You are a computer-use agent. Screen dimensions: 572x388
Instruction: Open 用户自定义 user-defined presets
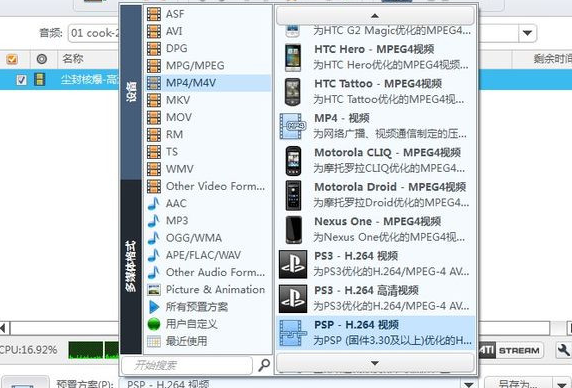click(x=208, y=324)
